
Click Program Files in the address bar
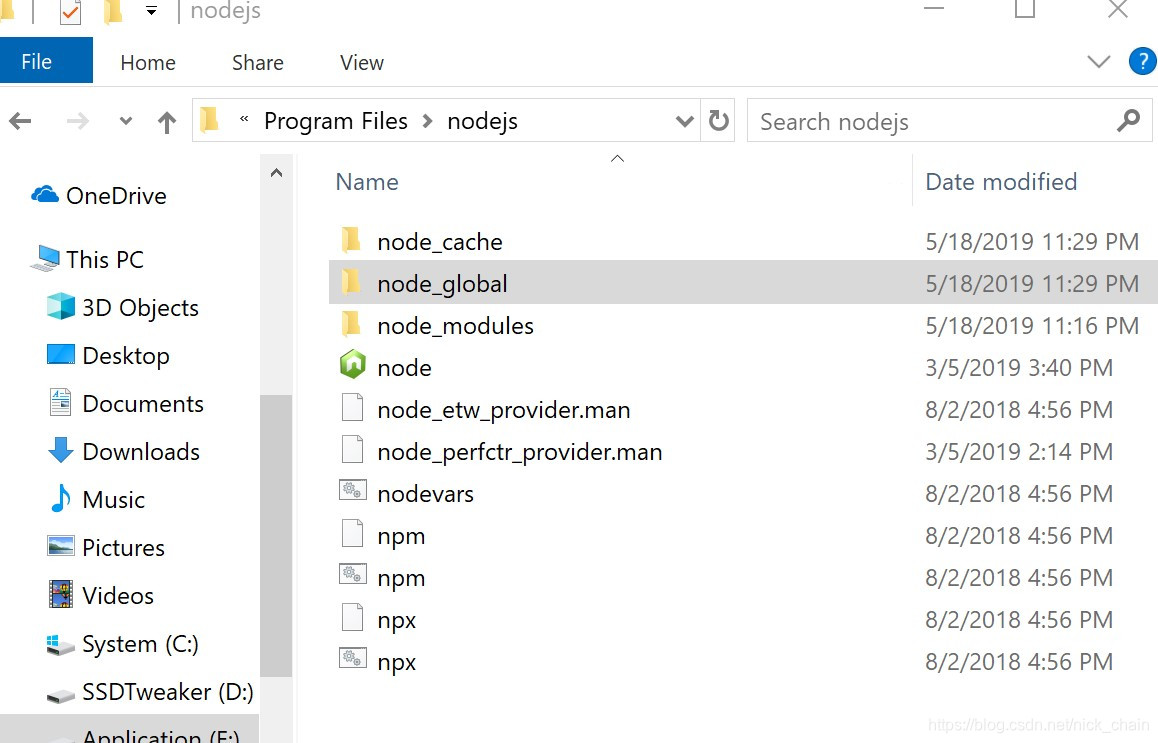[335, 120]
